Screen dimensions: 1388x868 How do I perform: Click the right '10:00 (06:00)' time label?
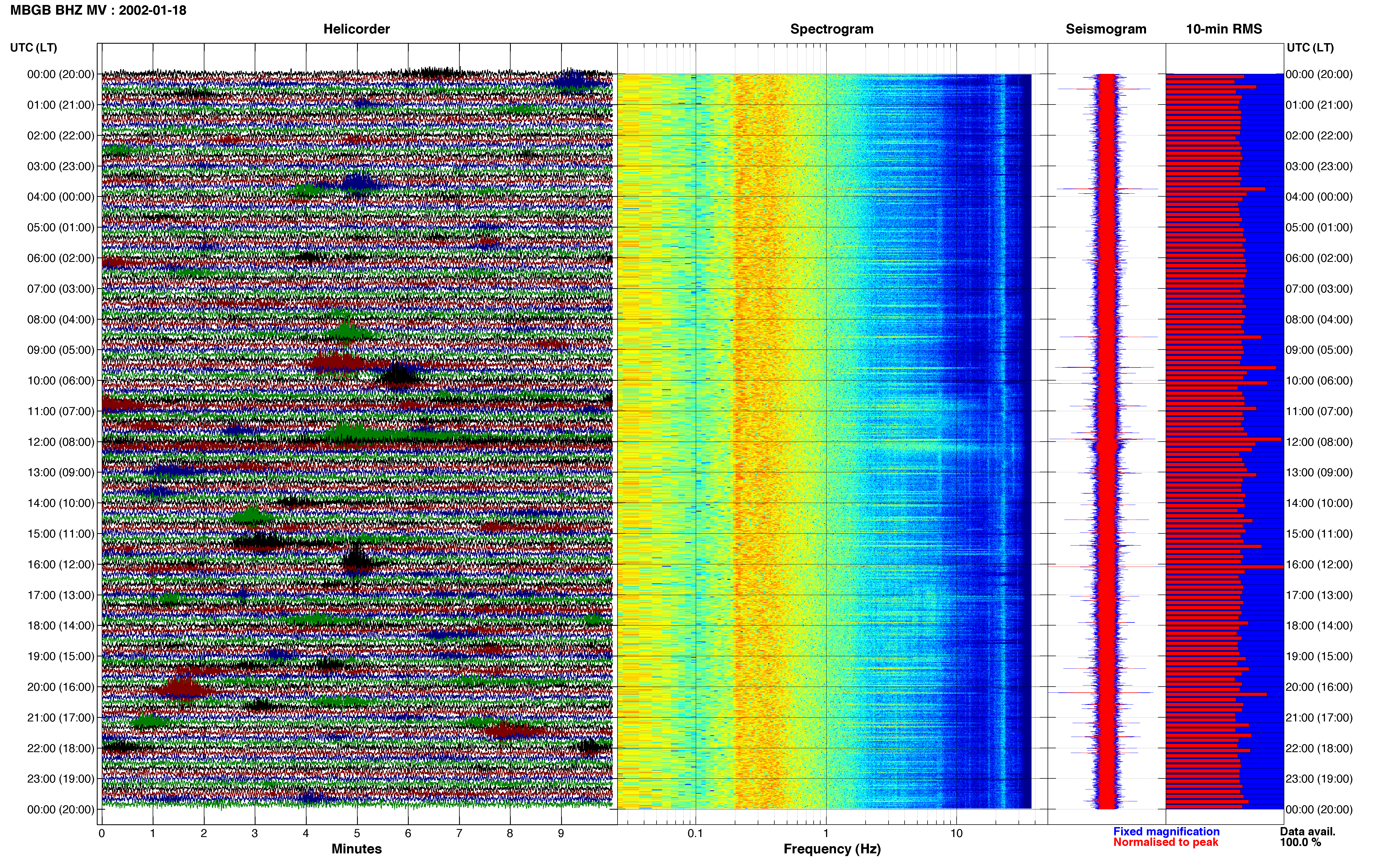coord(1319,380)
